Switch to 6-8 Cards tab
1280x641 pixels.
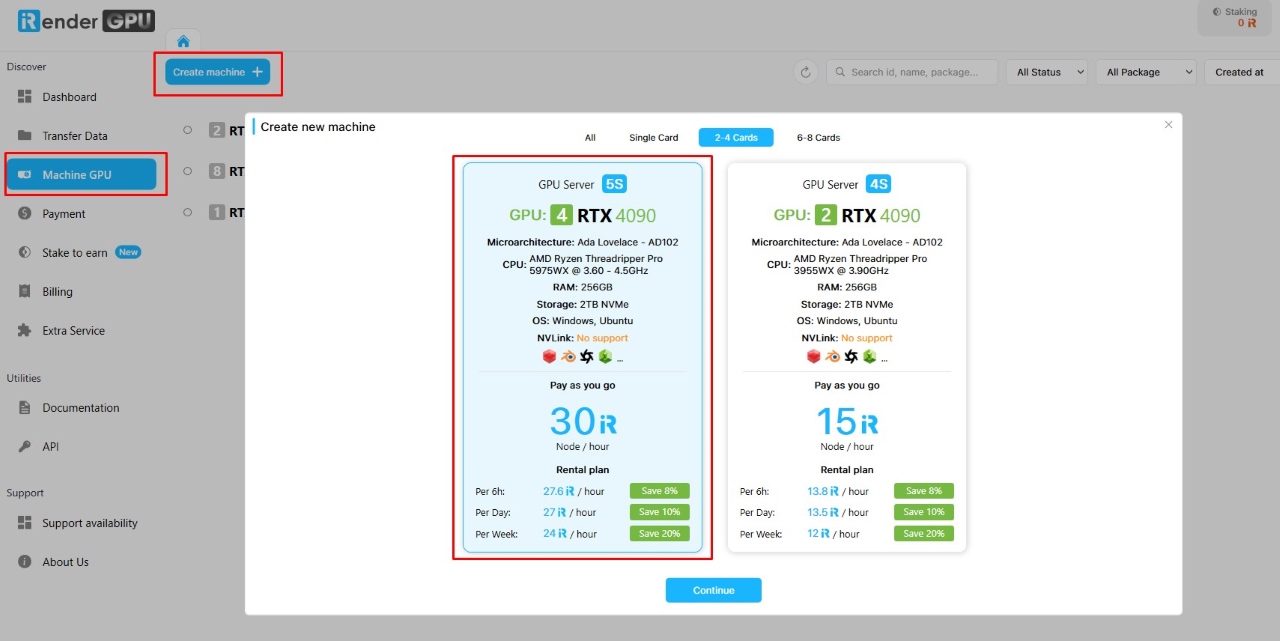[x=818, y=138]
